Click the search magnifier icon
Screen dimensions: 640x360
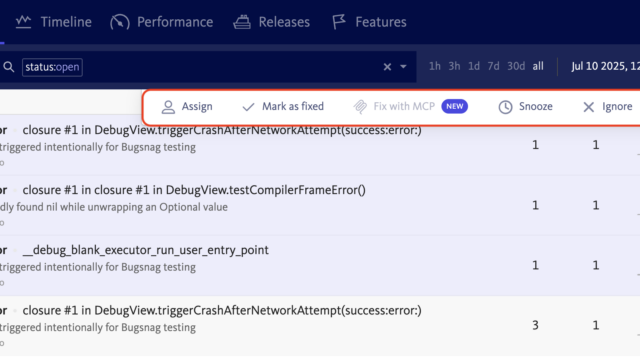[9, 67]
